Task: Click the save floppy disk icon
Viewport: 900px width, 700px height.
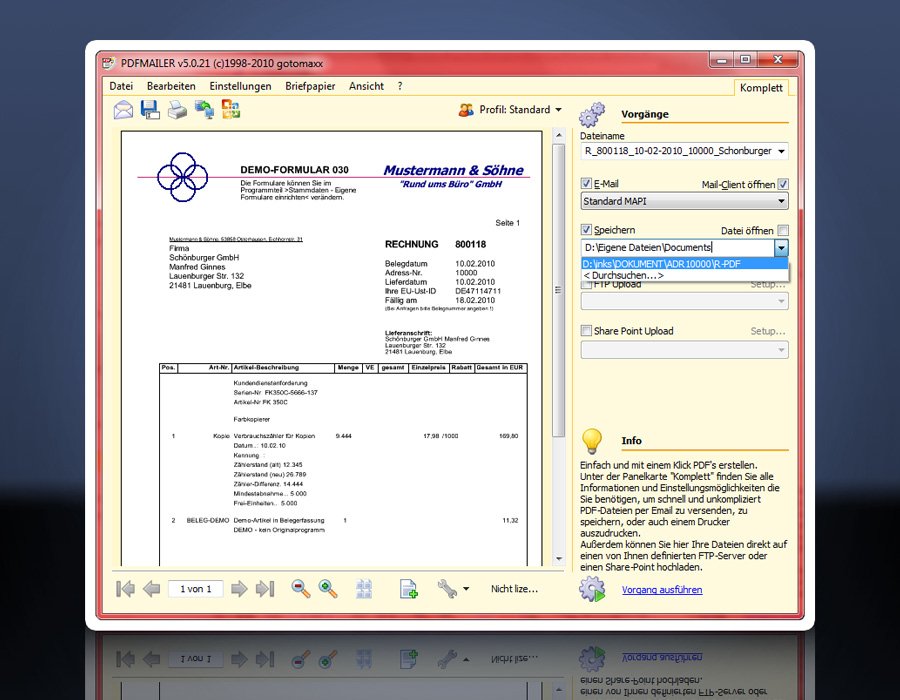Action: point(150,109)
